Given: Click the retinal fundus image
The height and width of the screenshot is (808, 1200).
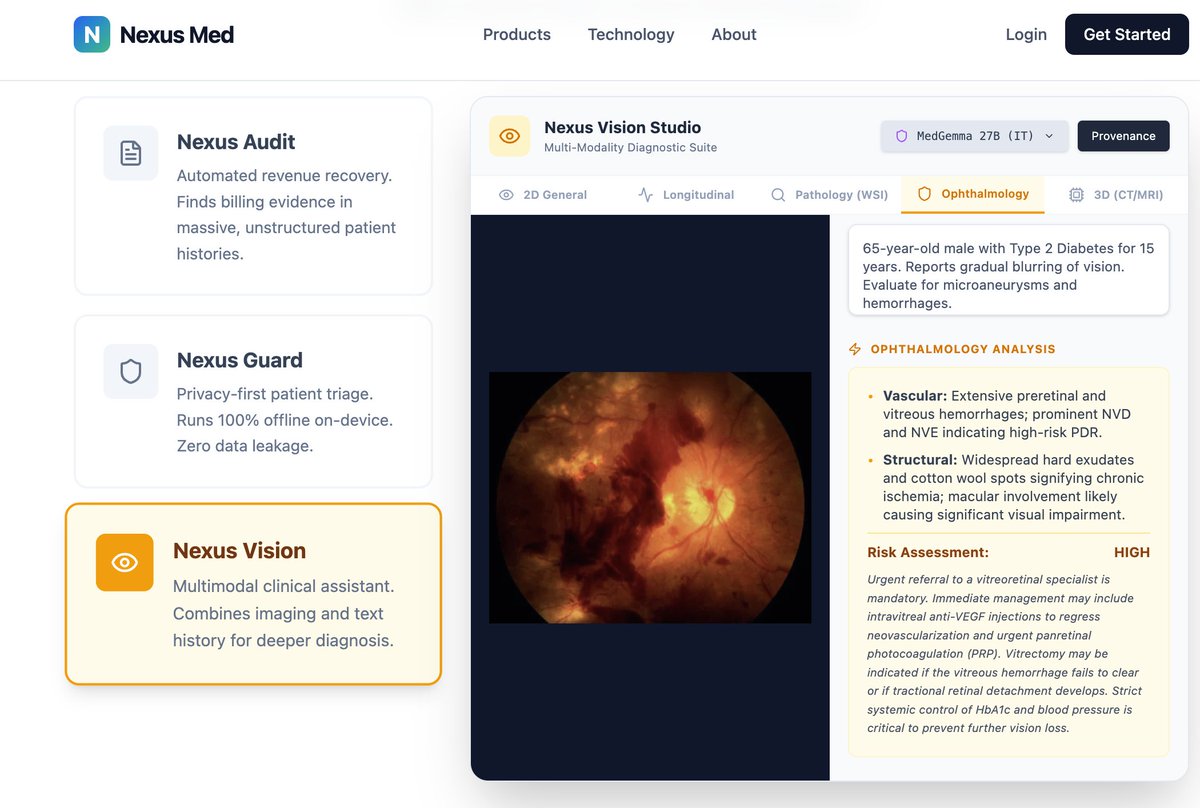Looking at the screenshot, I should (x=650, y=498).
